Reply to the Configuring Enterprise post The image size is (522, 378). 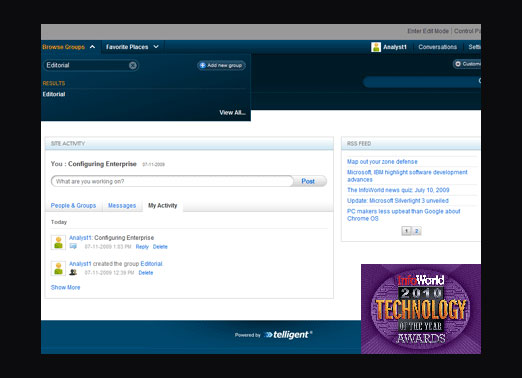pos(142,247)
